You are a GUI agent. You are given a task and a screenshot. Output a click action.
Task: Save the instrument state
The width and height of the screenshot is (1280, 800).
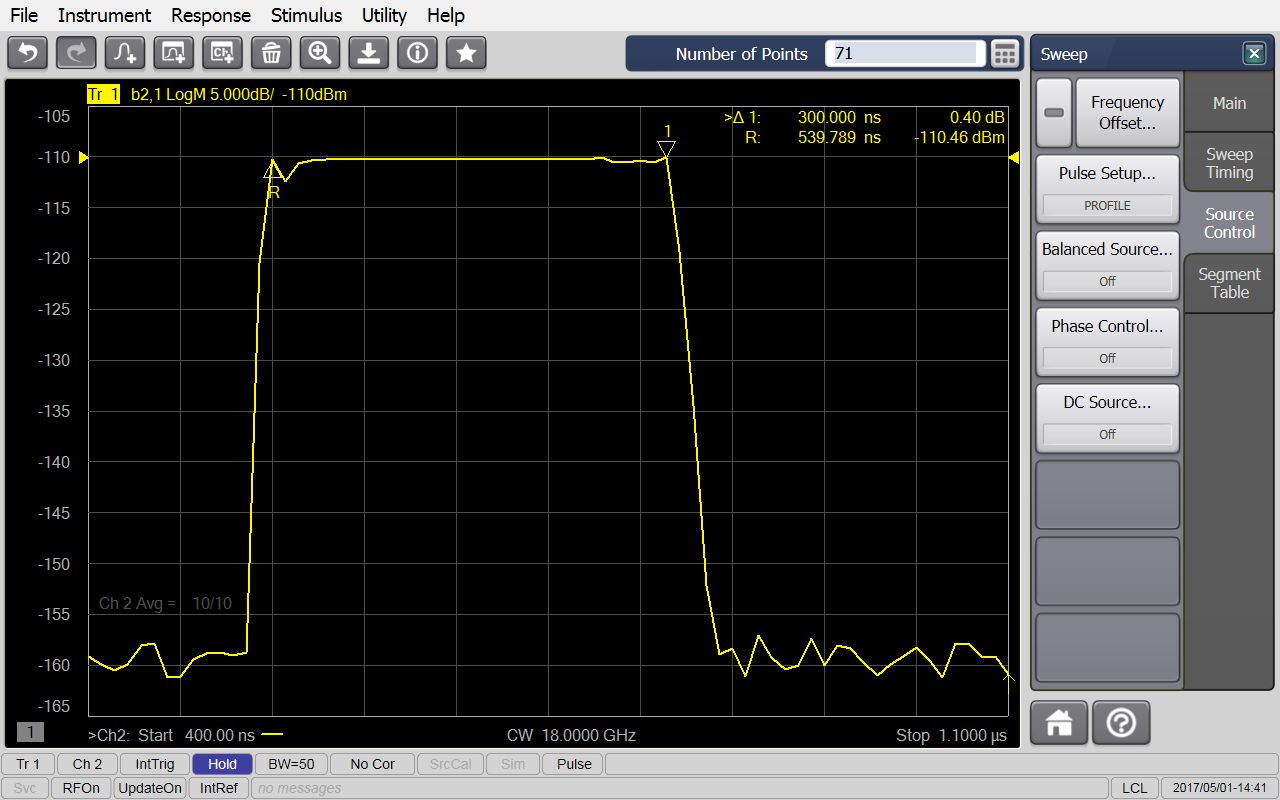pyautogui.click(x=368, y=53)
